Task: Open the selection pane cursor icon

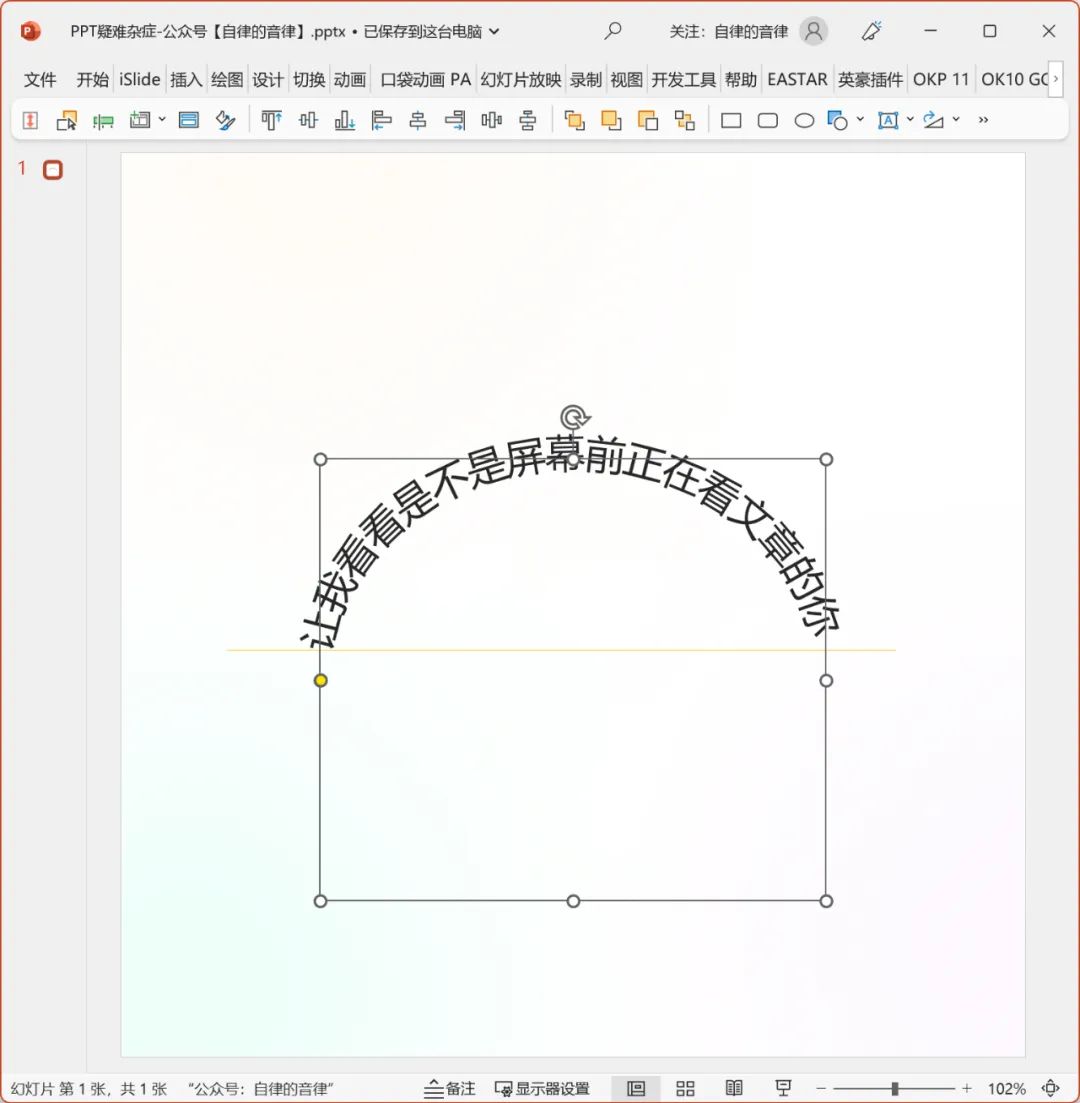Action: (x=67, y=120)
